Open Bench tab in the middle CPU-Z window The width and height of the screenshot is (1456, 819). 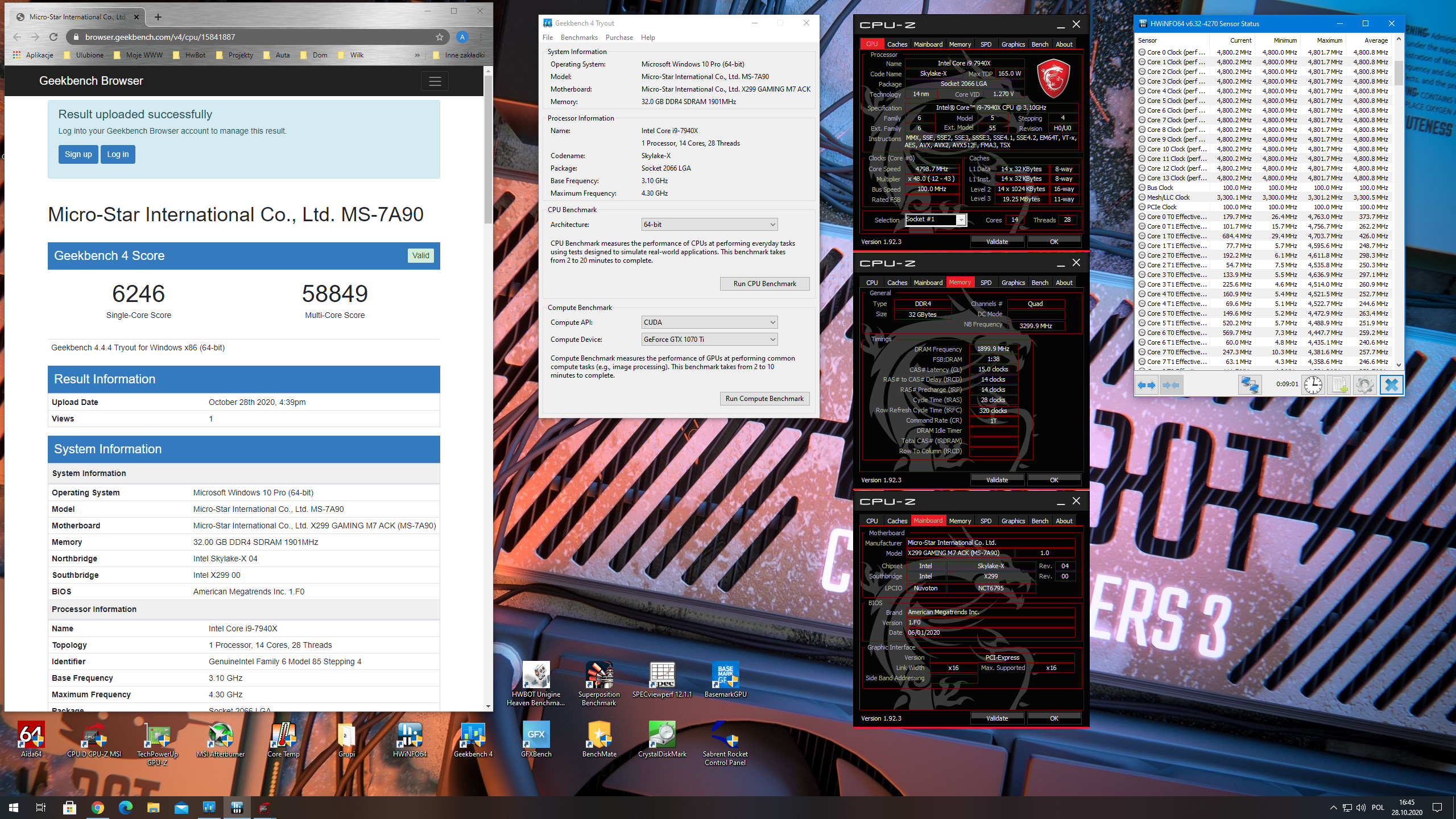(x=1040, y=283)
